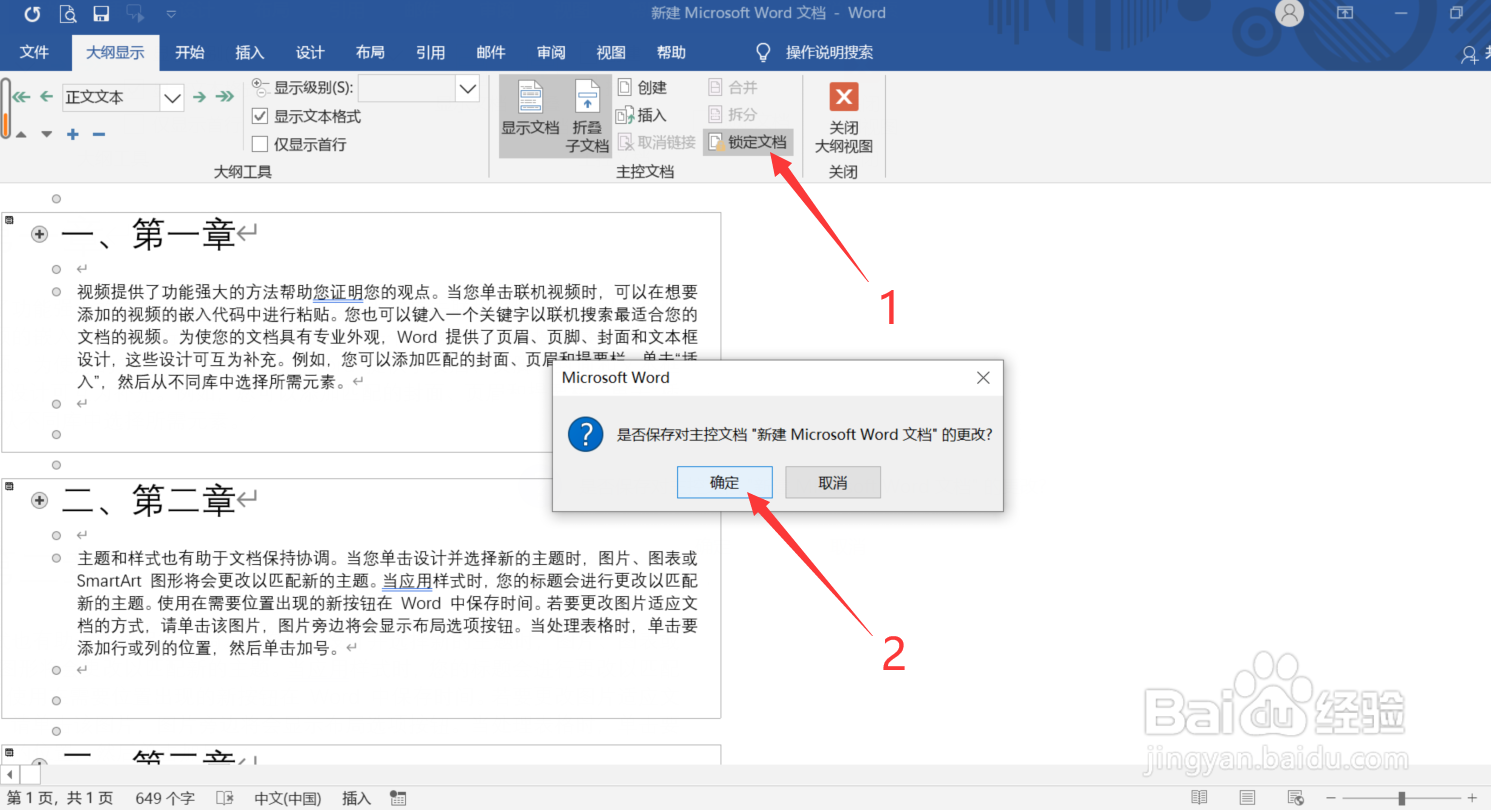
Task: Switch to Print Layout view icon
Action: [x=1247, y=798]
